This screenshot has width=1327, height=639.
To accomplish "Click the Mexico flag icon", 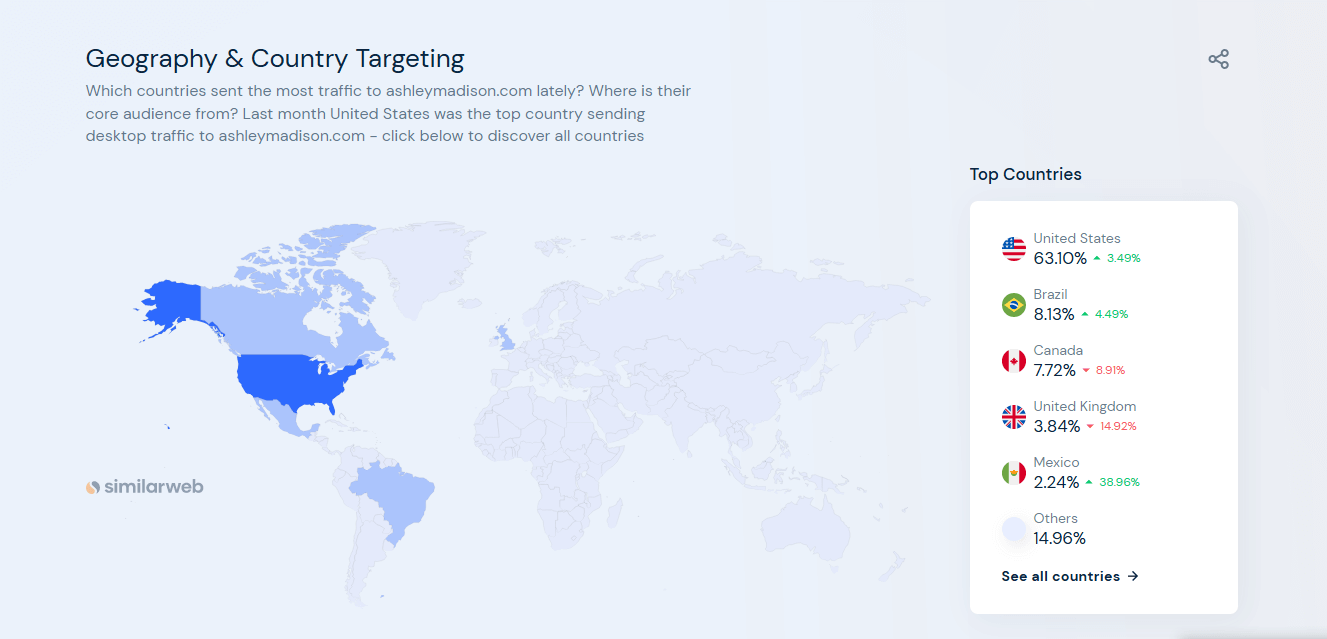I will click(x=1014, y=473).
